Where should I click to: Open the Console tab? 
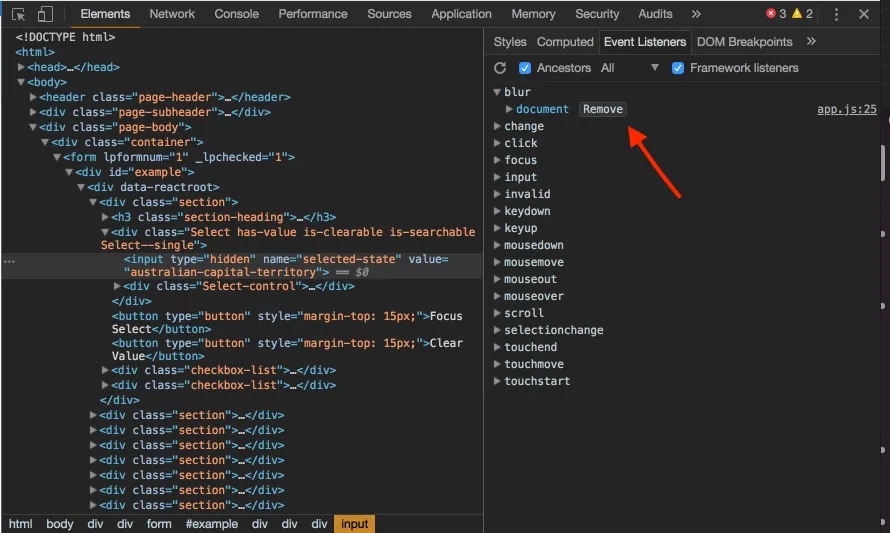(236, 14)
